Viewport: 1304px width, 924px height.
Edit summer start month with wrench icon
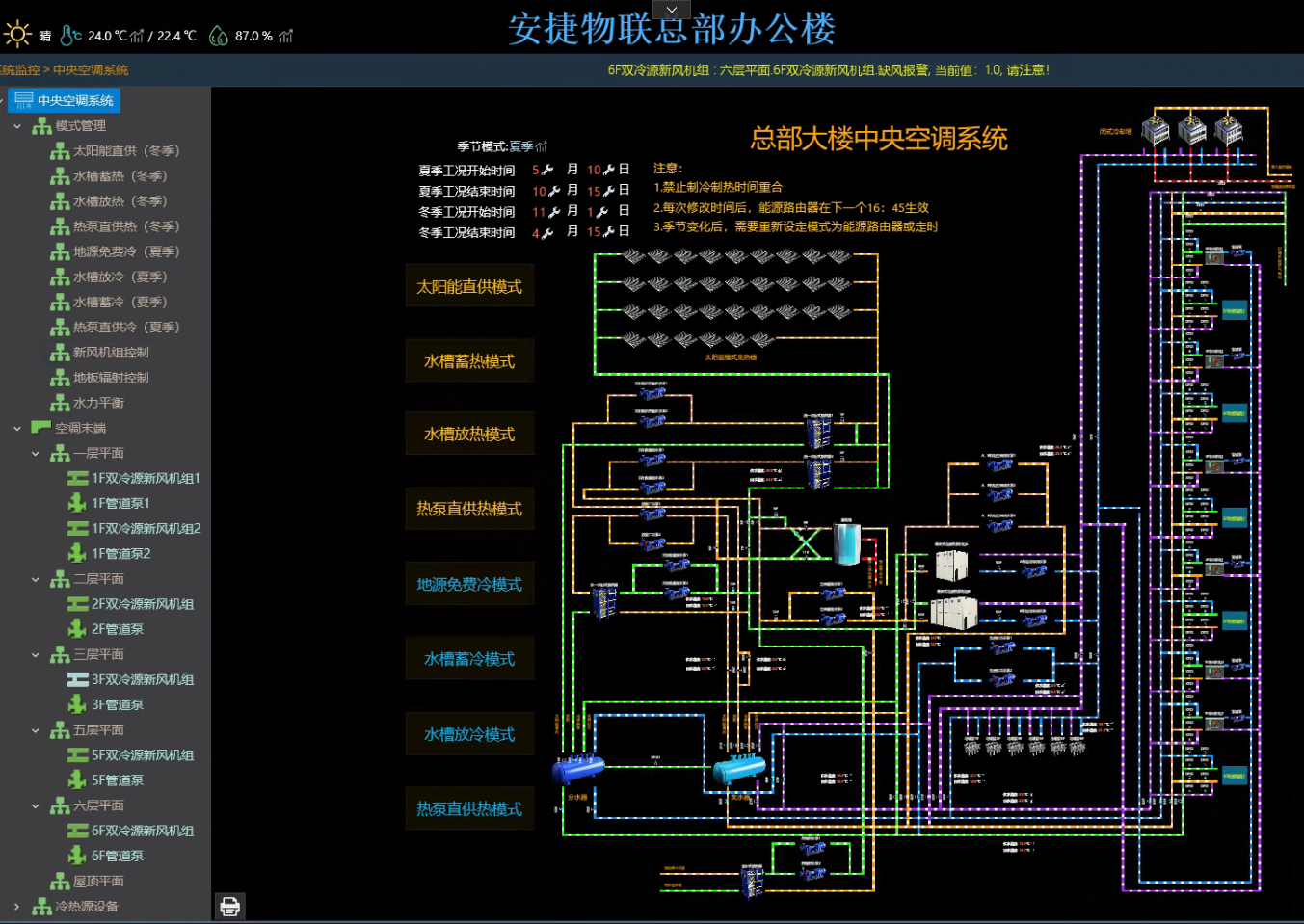pos(547,170)
